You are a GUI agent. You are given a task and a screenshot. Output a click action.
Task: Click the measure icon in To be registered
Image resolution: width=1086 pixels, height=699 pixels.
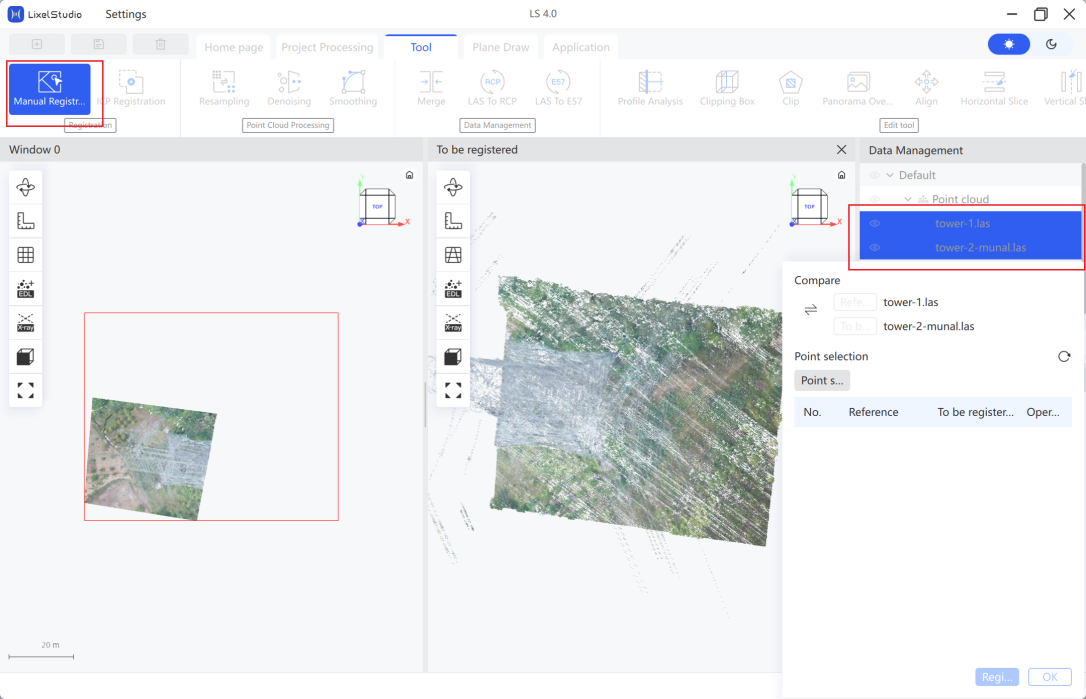tap(453, 221)
